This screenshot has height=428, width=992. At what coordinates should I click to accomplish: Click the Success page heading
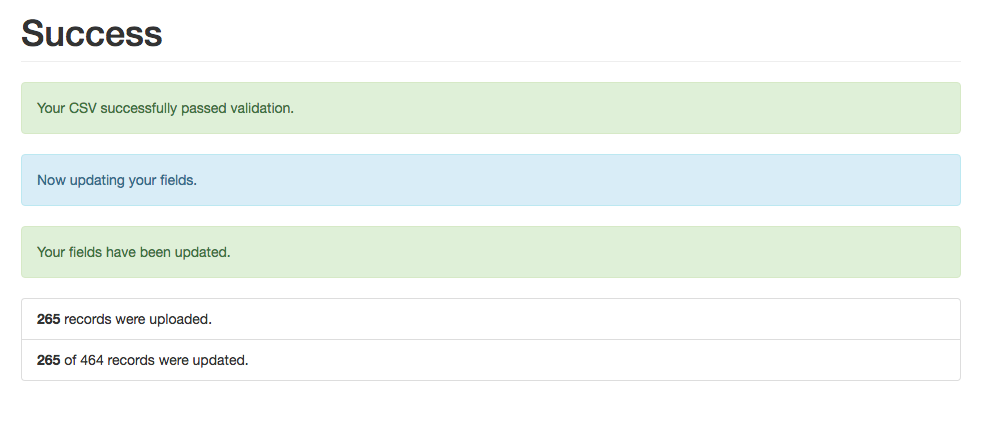pos(92,33)
